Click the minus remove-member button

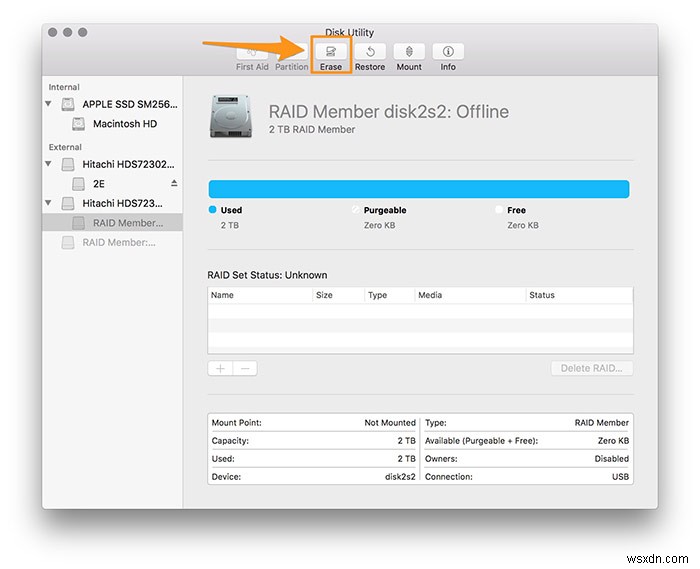[245, 368]
